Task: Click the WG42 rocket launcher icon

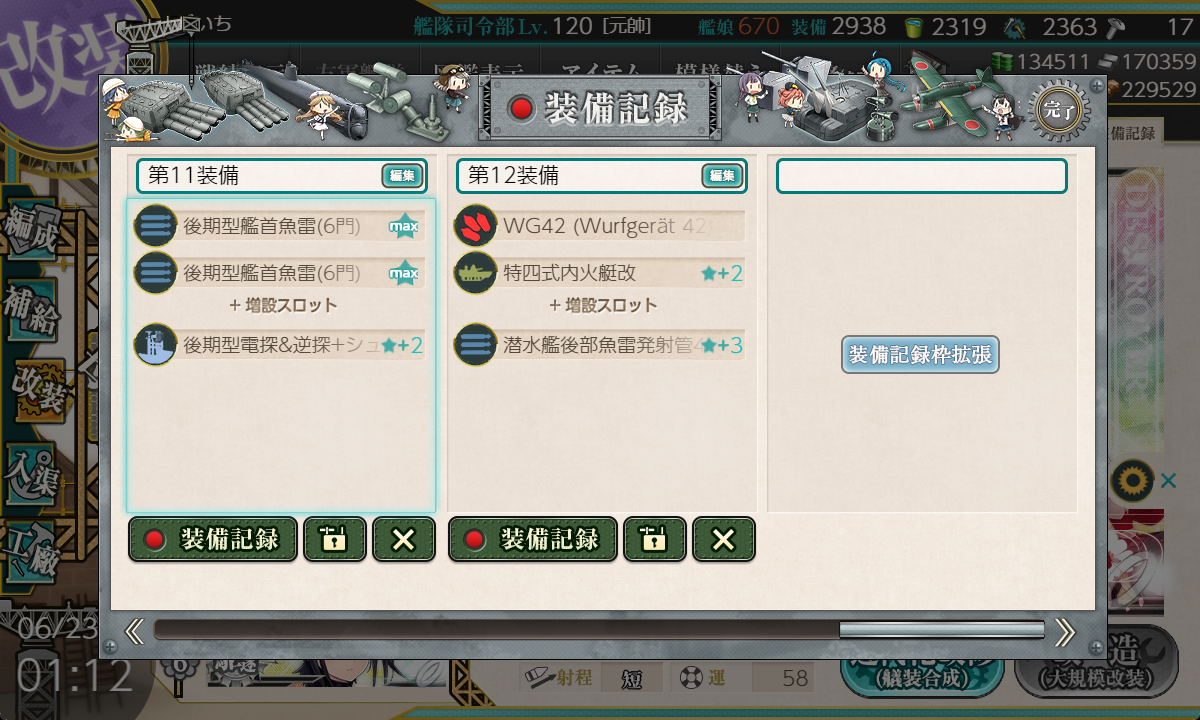Action: point(475,226)
